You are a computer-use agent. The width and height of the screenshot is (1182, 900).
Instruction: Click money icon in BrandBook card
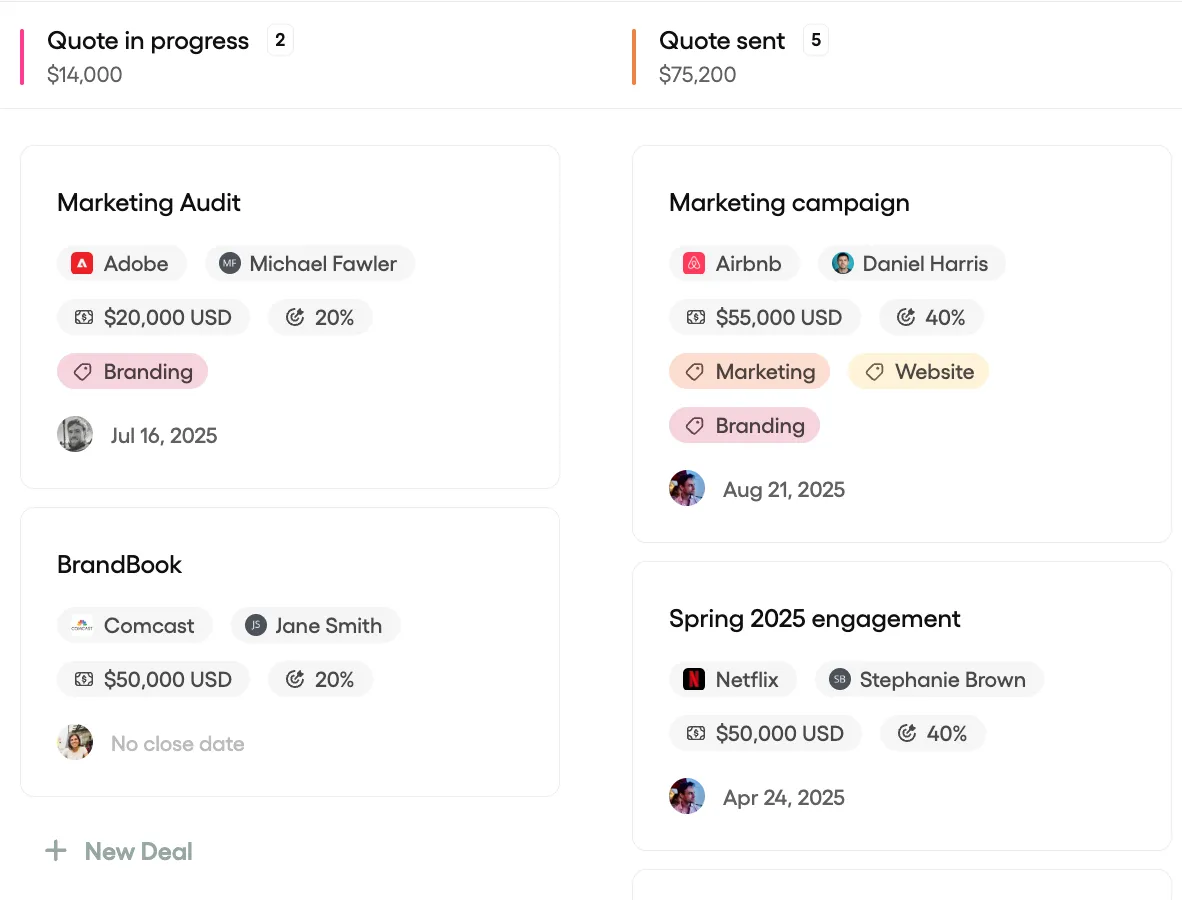tap(84, 679)
